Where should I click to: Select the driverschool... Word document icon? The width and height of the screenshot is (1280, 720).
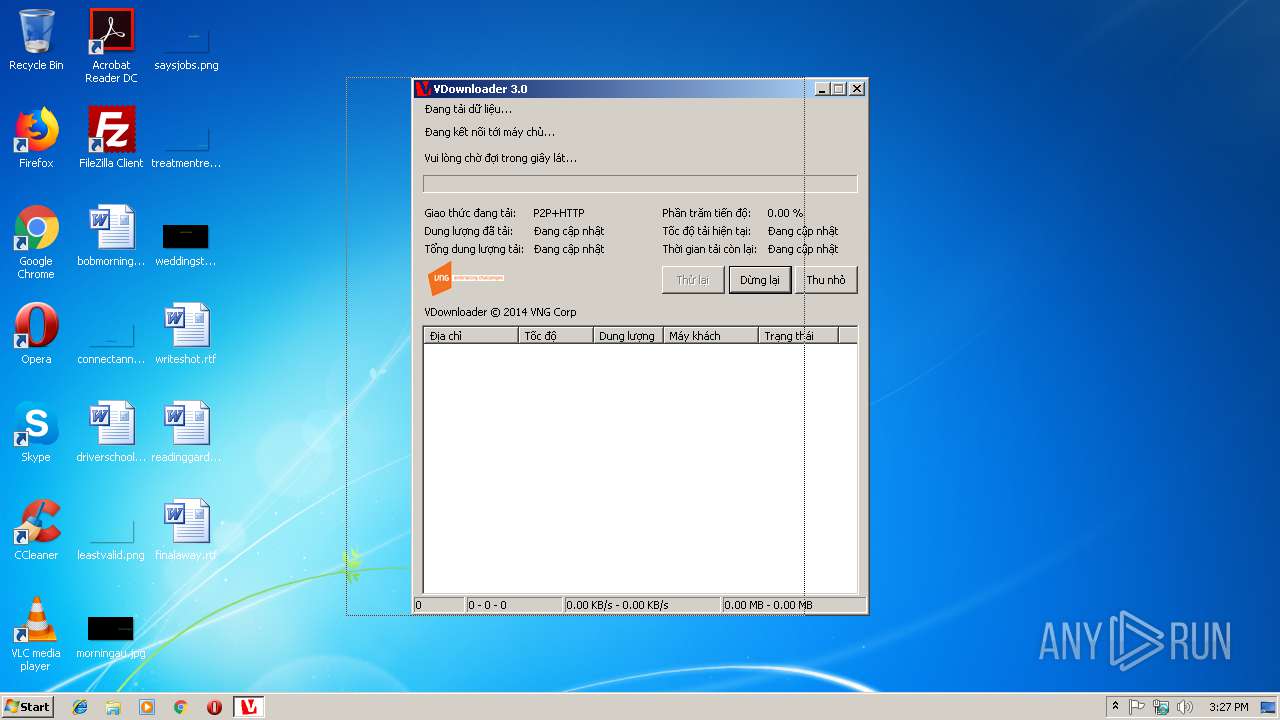click(111, 432)
